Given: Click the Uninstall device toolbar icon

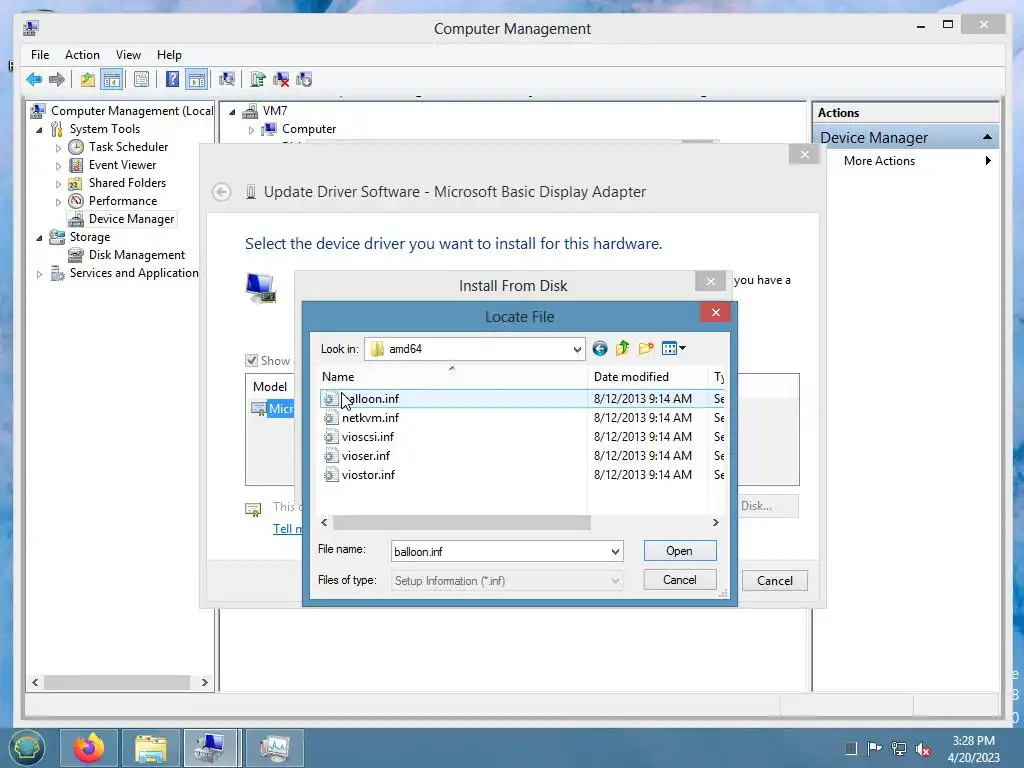Looking at the screenshot, I should click(281, 80).
